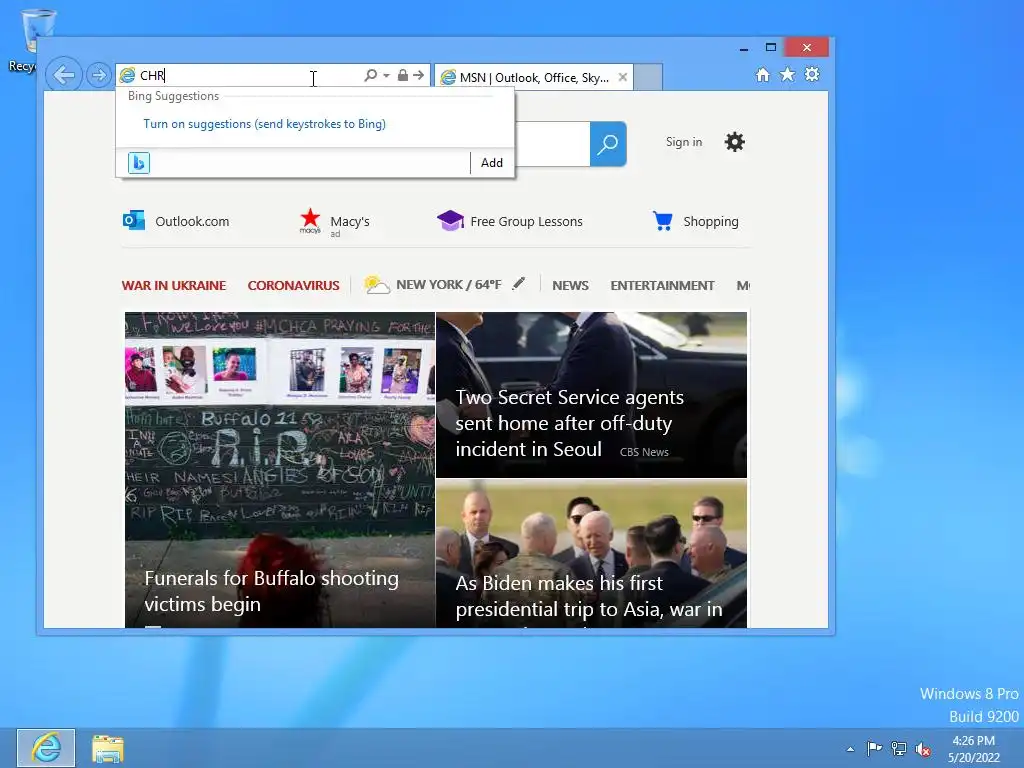Sign in to MSN
The width and height of the screenshot is (1024, 768).
click(684, 142)
